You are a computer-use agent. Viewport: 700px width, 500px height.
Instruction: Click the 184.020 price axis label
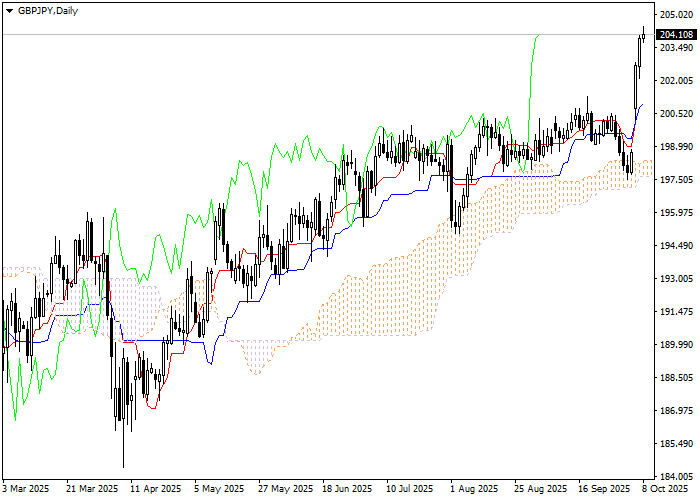point(676,476)
